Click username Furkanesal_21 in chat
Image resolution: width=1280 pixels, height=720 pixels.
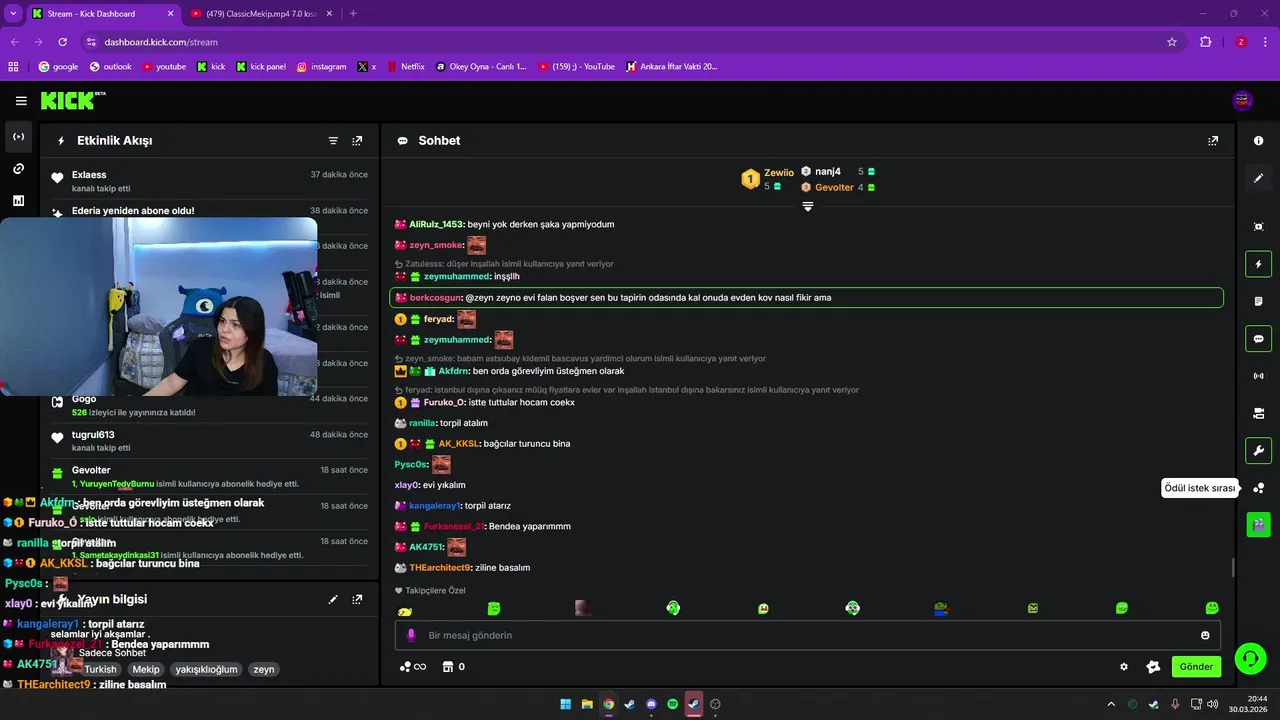click(x=454, y=527)
